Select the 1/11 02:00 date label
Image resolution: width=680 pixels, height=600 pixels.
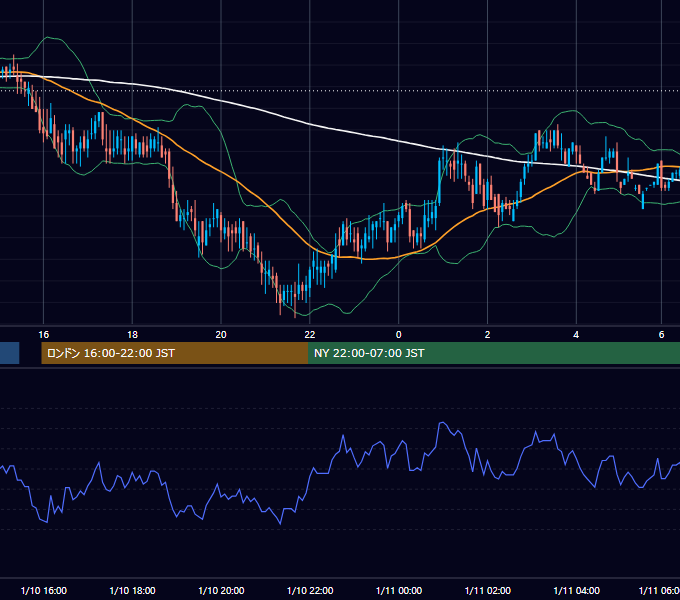click(x=487, y=590)
